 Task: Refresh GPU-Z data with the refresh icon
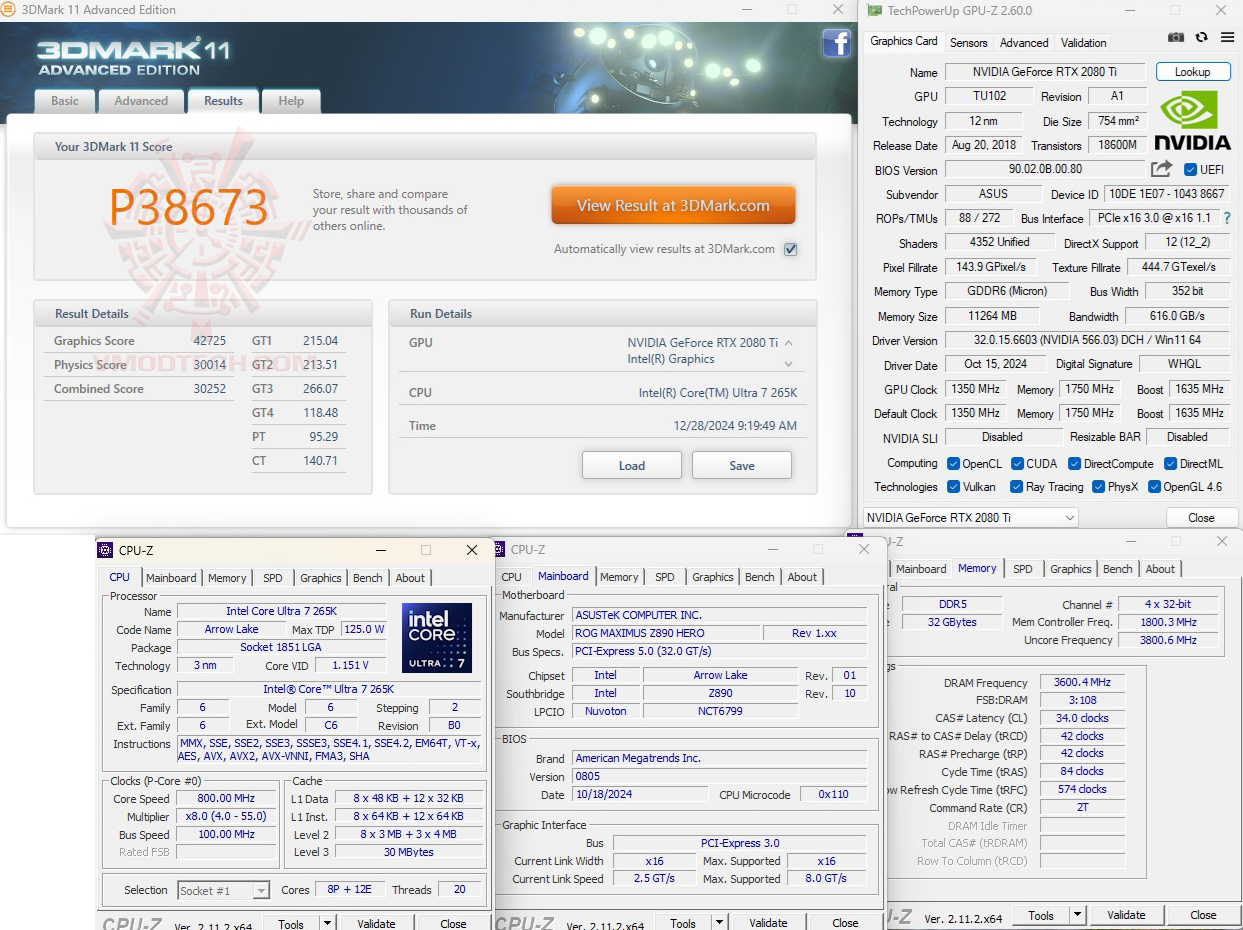click(1201, 37)
